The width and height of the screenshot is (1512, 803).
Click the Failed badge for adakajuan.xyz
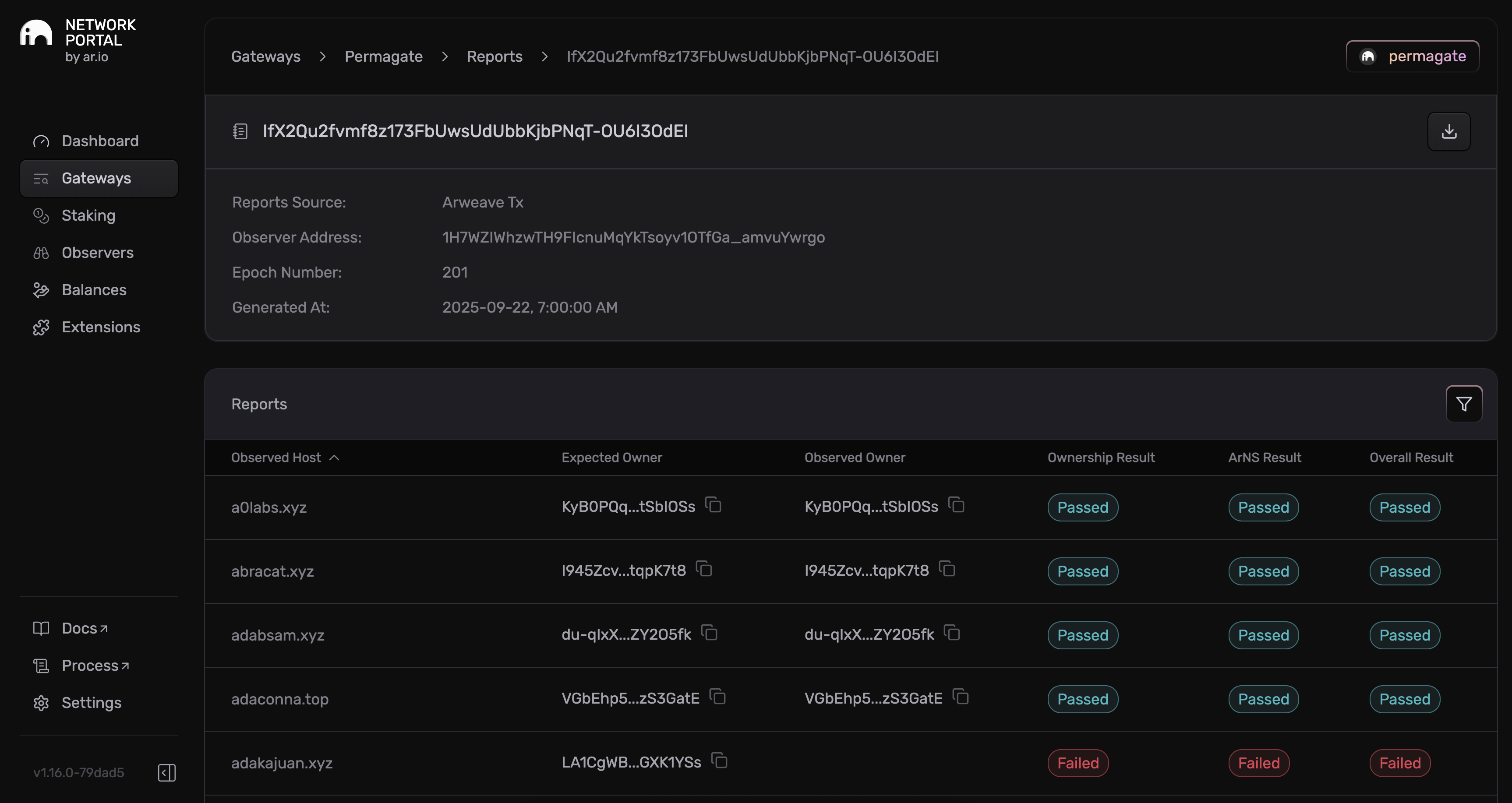[x=1077, y=763]
